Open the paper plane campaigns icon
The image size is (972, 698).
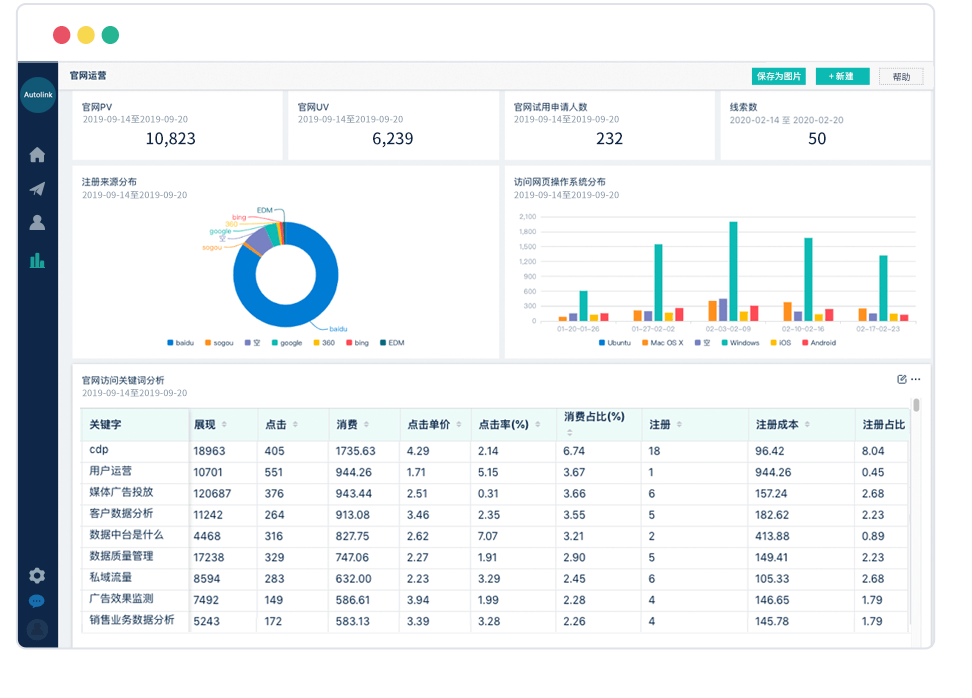click(37, 189)
